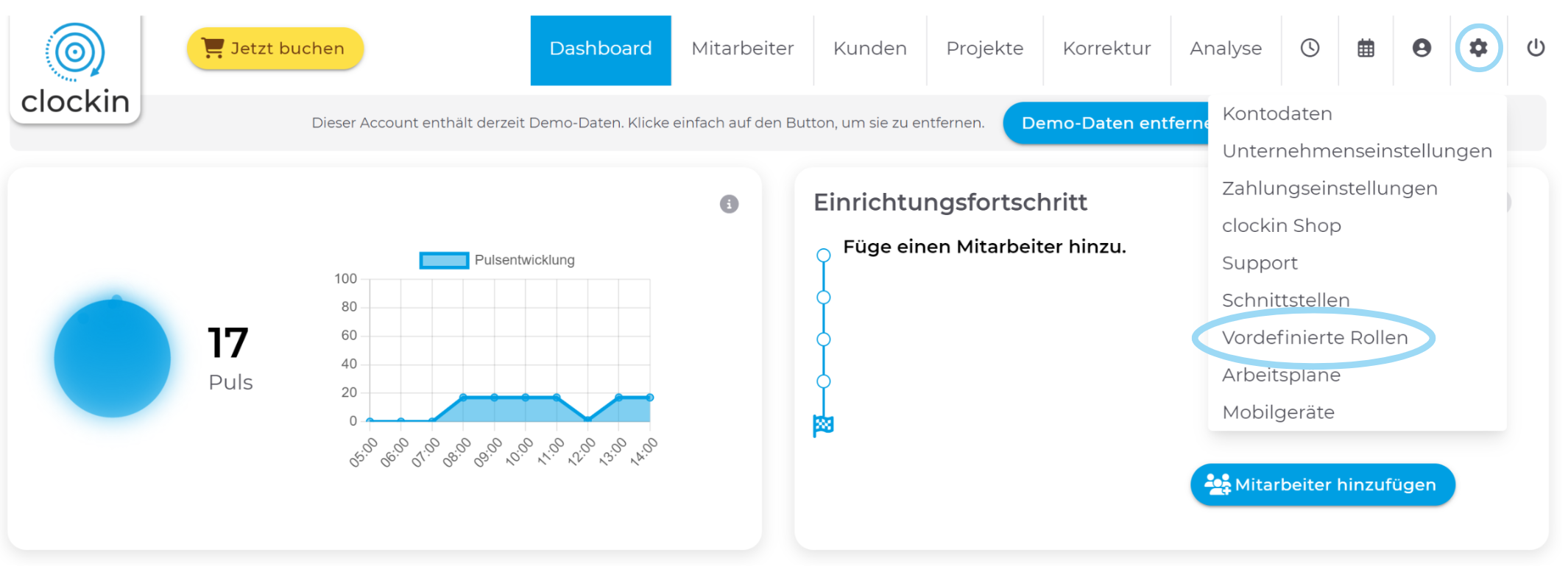
Task: Open Arbeitspläne menu entry
Action: coord(1281,376)
